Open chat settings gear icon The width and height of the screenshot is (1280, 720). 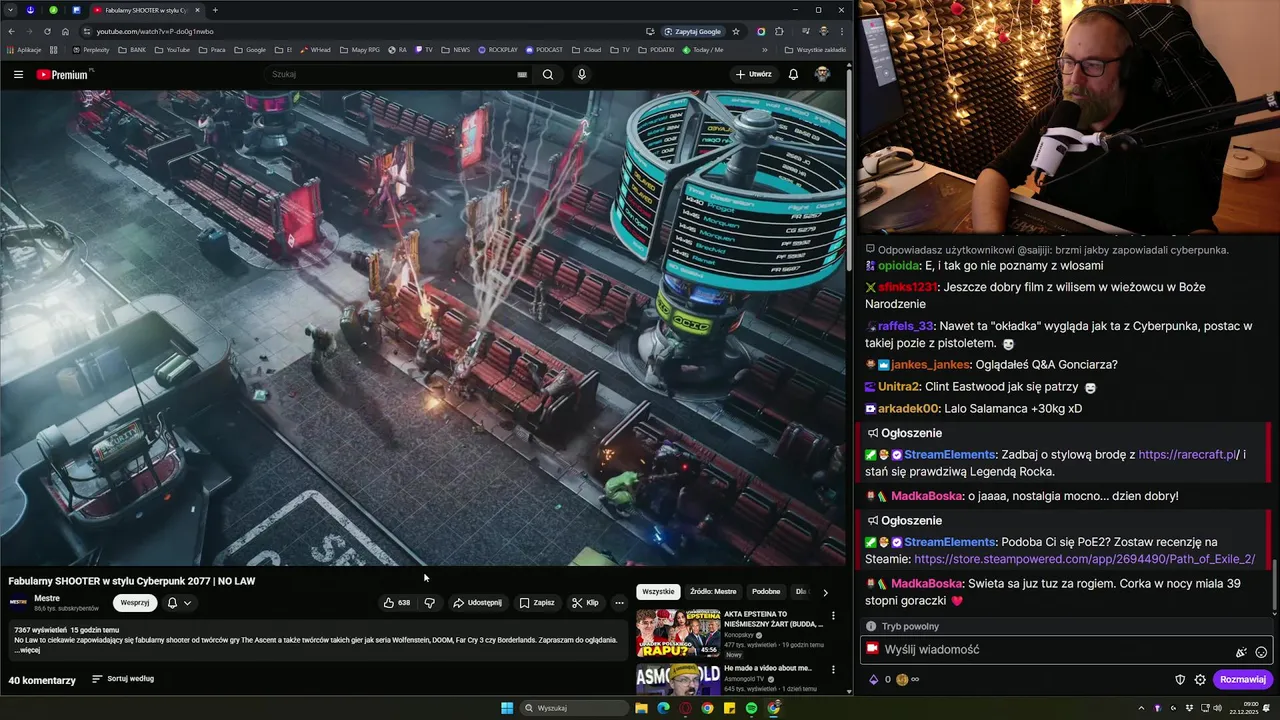tap(1200, 680)
